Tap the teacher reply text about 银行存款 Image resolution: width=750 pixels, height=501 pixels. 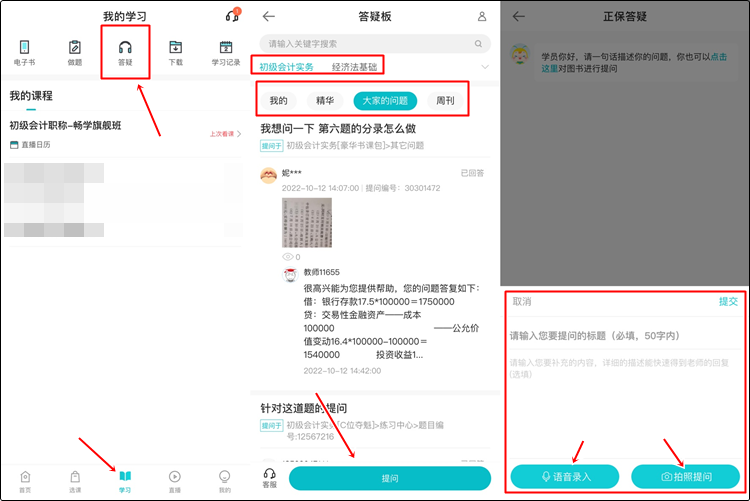click(391, 322)
